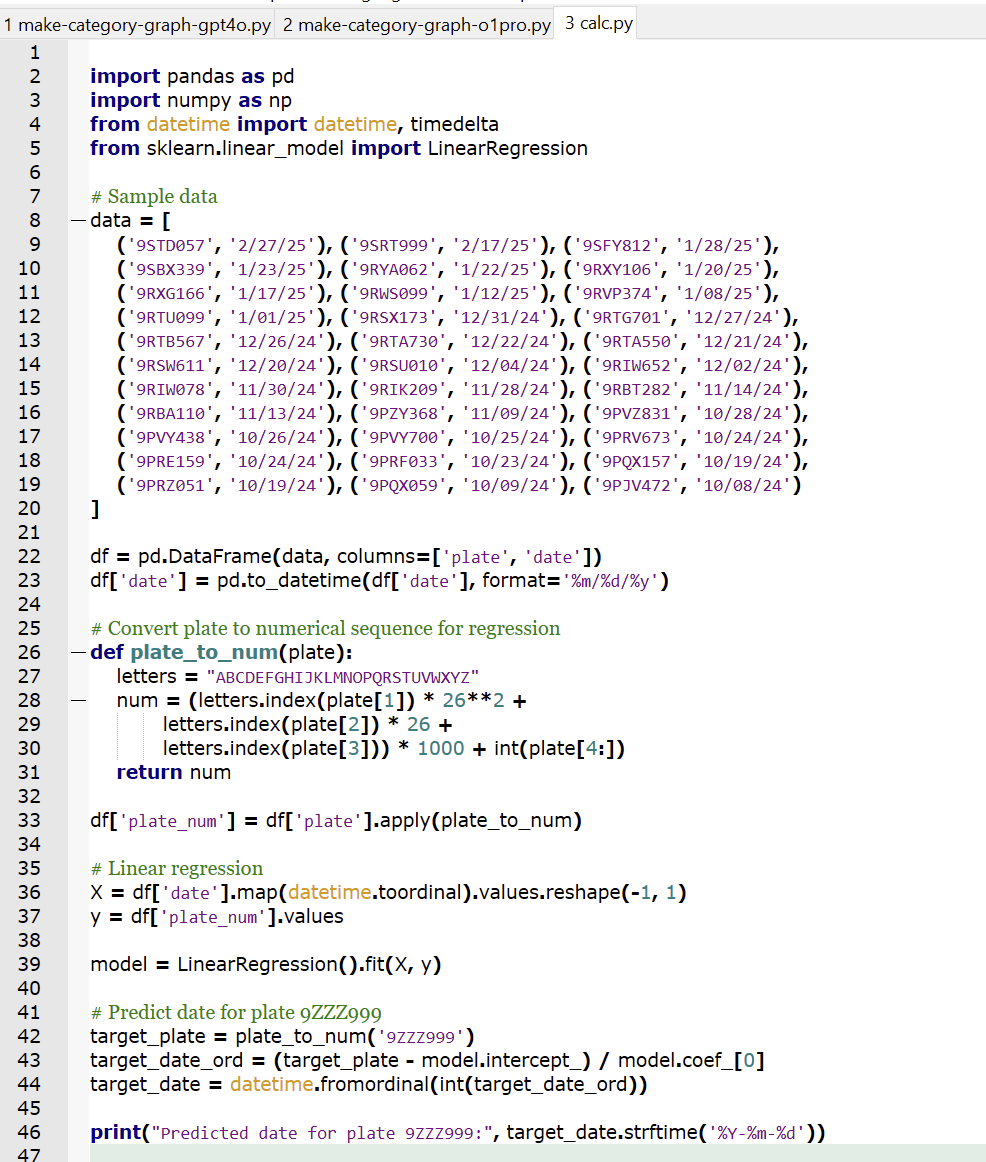Click line number 39 in gutter
Viewport: 986px width, 1162px height.
(30, 964)
